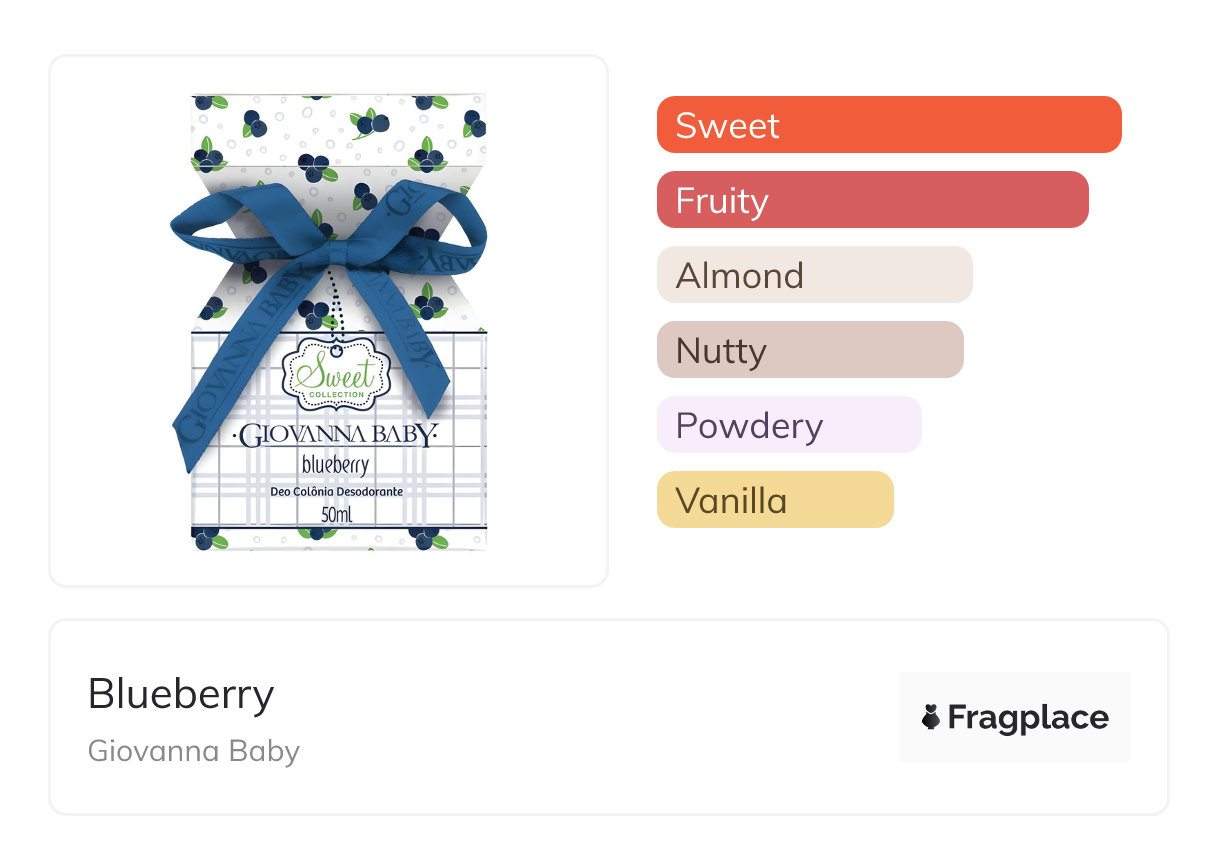The width and height of the screenshot is (1218, 864).
Task: Open the Fragplace wordmark text
Action: click(x=1028, y=717)
